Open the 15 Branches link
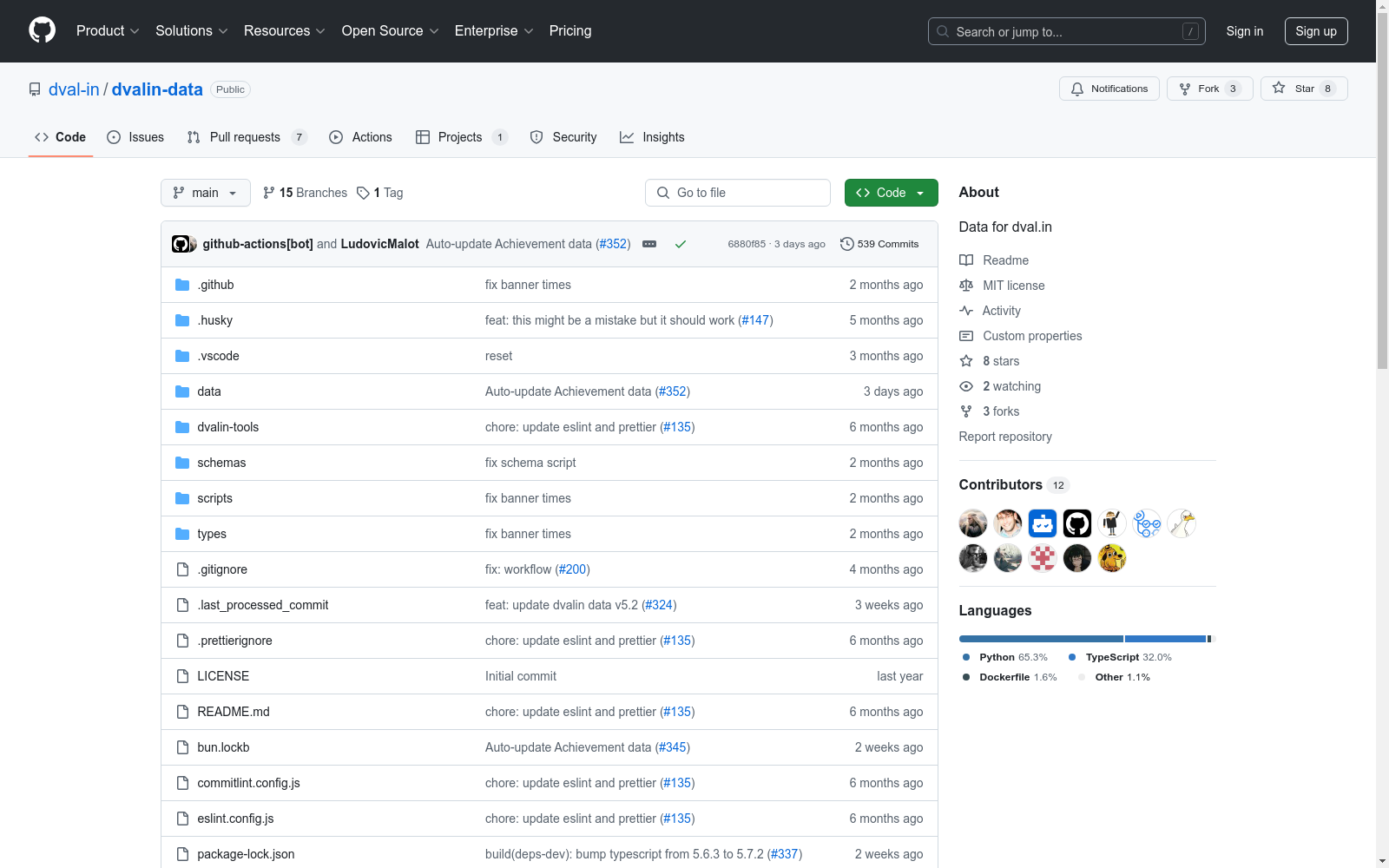The image size is (1389, 868). click(305, 193)
